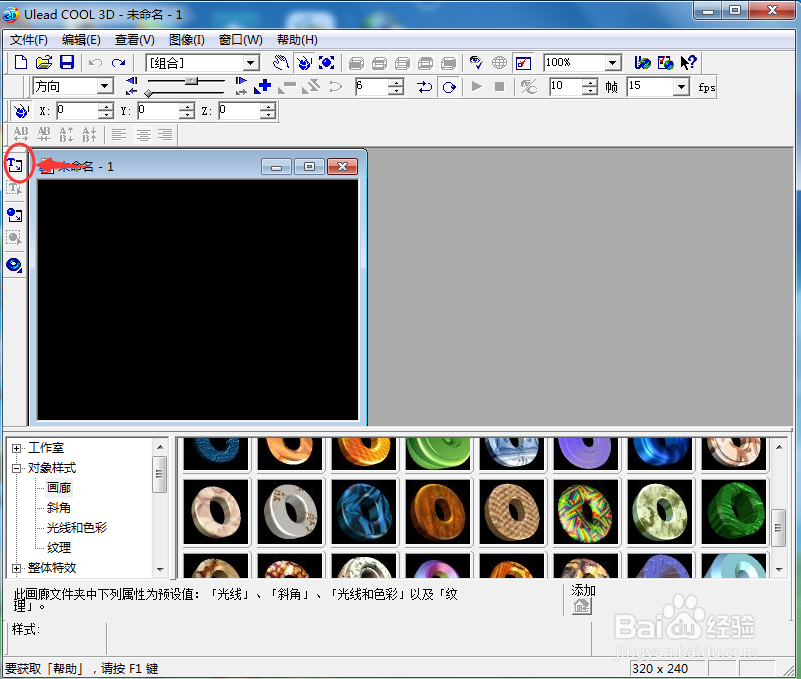Image resolution: width=801 pixels, height=679 pixels.
Task: Click the Y position input field
Action: pos(157,110)
